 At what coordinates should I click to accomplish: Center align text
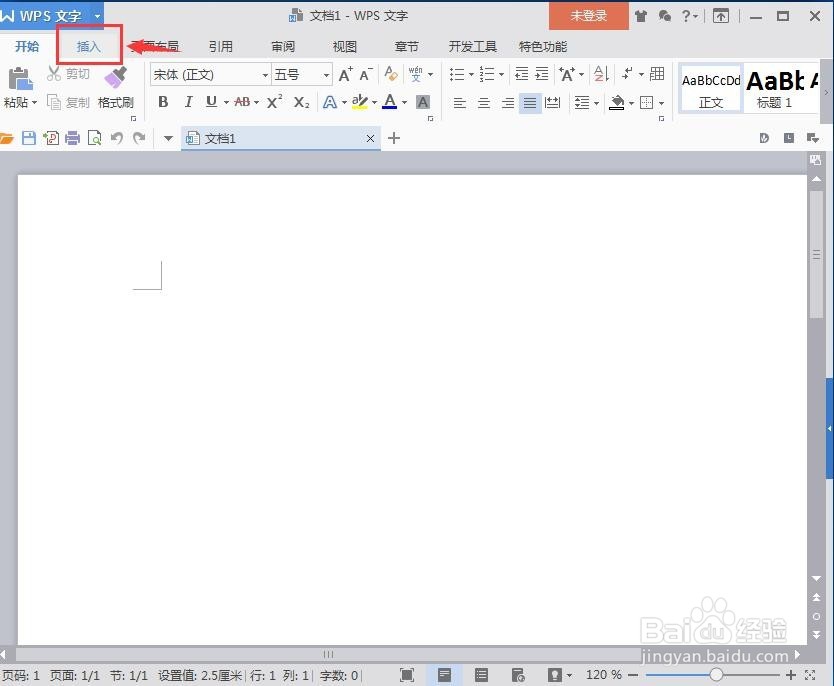(483, 103)
